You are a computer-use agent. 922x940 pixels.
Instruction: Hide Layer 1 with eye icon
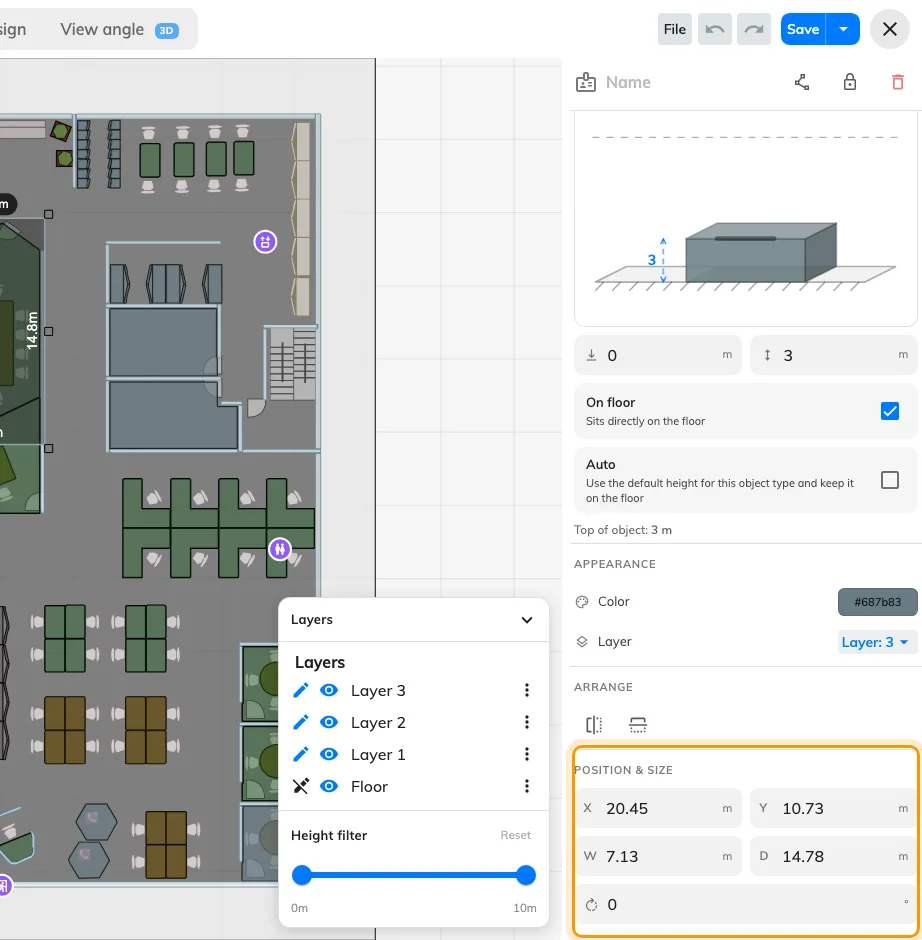pos(329,754)
